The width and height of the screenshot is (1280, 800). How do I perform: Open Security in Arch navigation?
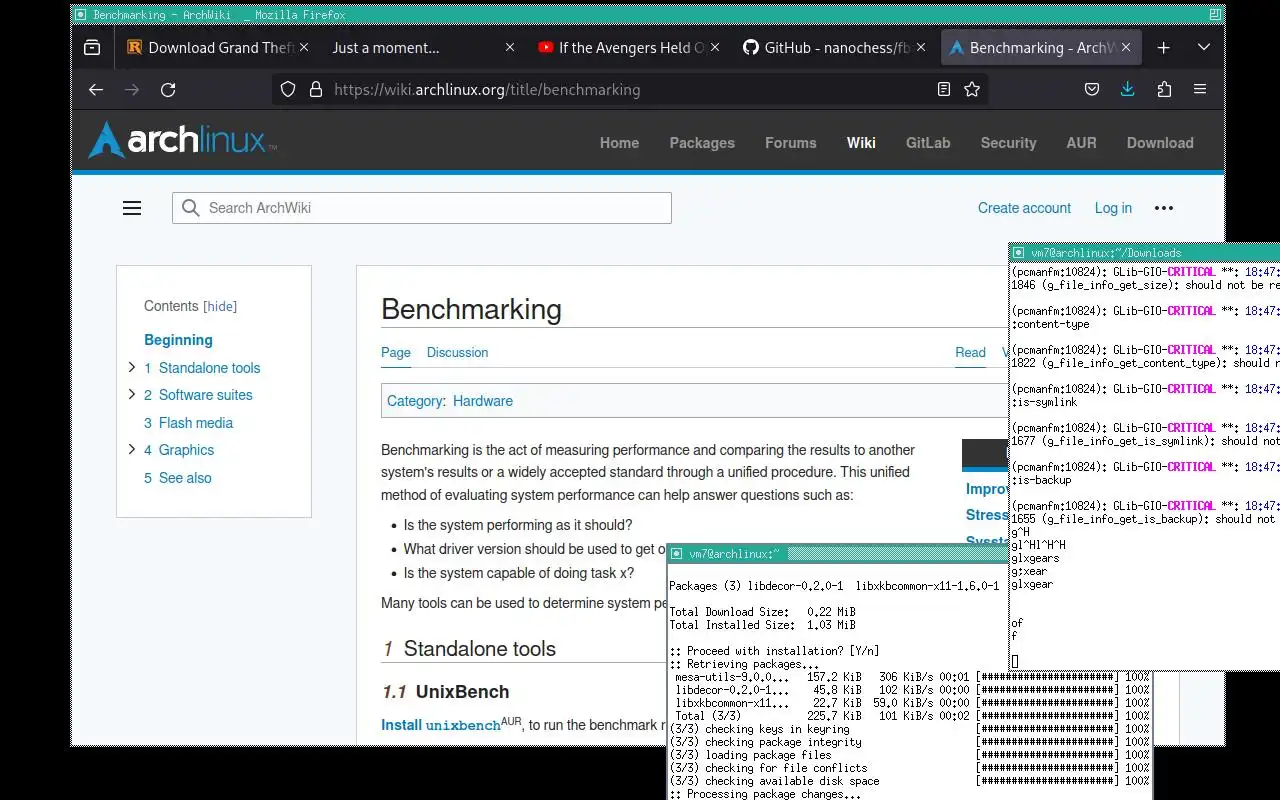click(1008, 143)
